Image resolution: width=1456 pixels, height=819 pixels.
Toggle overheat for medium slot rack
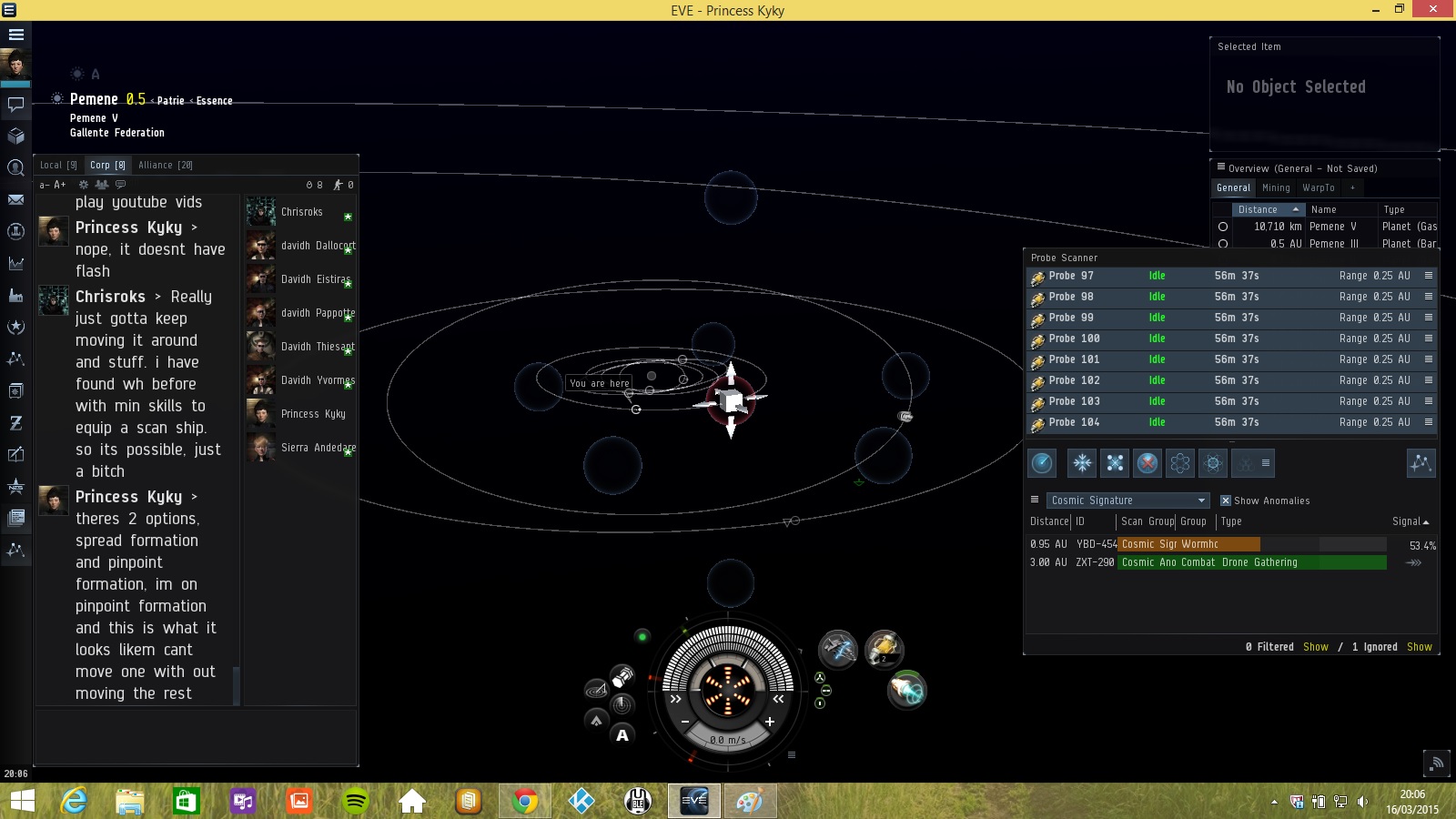click(x=826, y=691)
